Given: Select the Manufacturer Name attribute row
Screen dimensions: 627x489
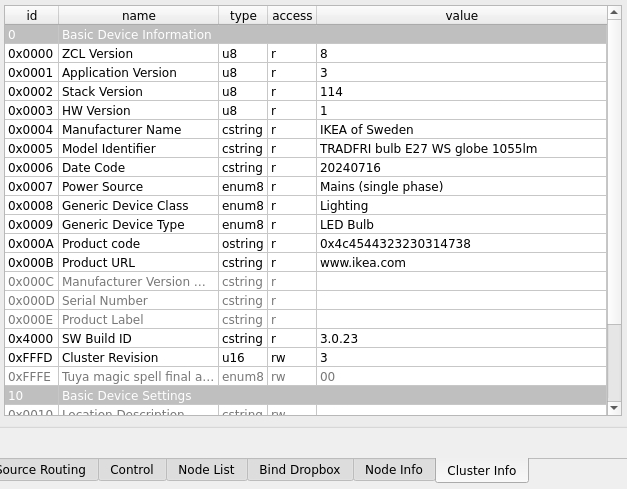Looking at the screenshot, I should point(121,130).
